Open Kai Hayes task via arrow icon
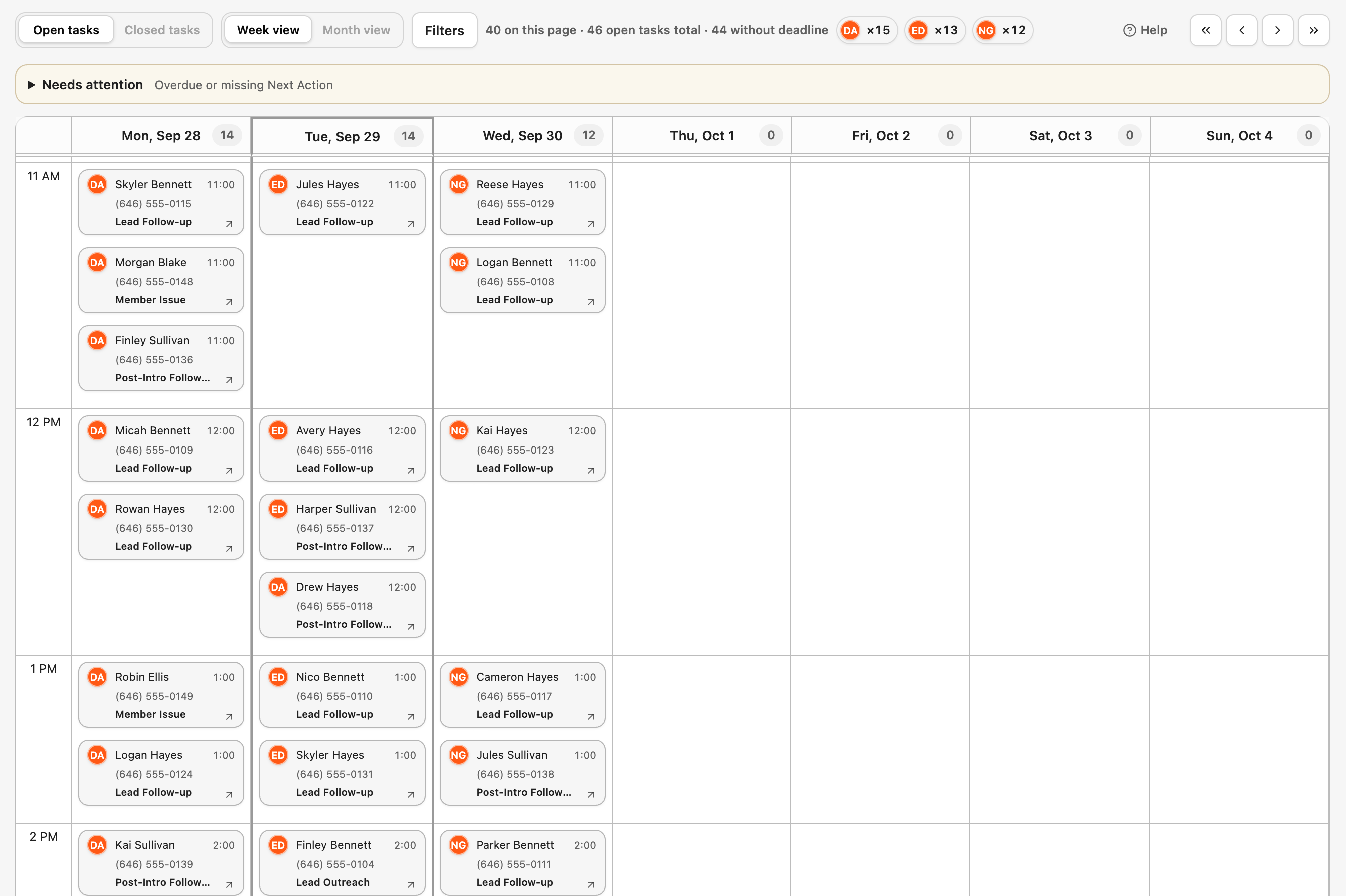 (591, 471)
